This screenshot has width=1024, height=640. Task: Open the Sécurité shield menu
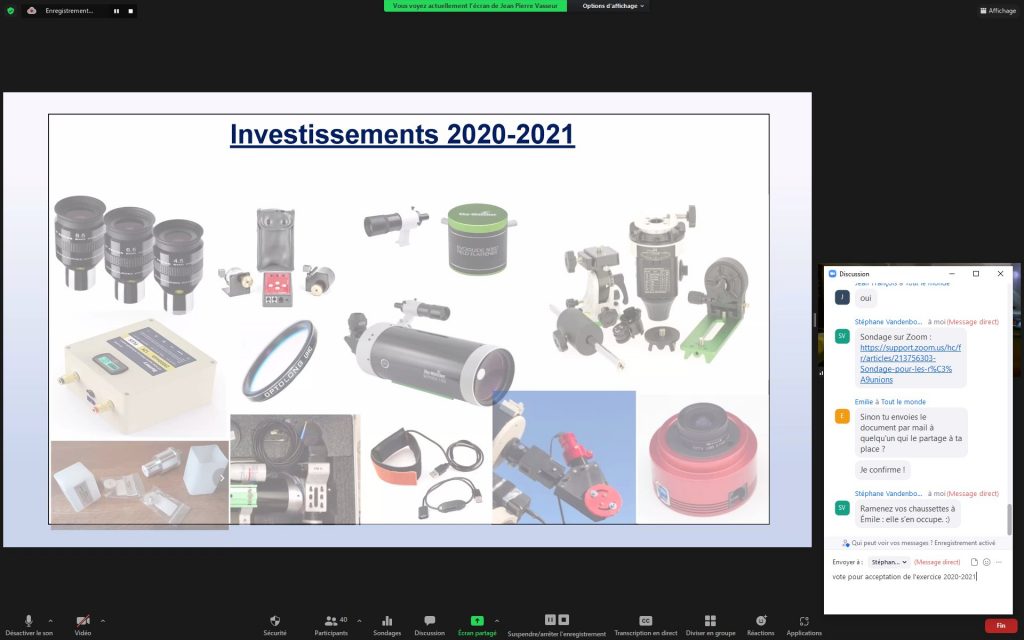click(275, 625)
